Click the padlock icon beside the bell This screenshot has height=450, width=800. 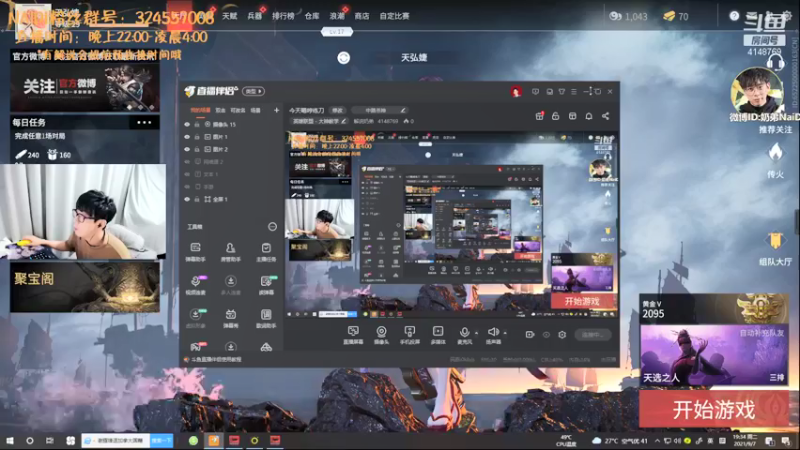pyautogui.click(x=556, y=116)
